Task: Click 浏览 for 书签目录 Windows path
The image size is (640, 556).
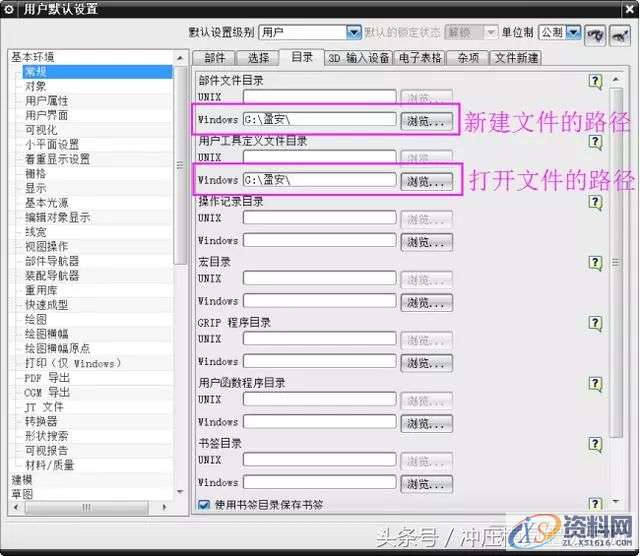Action: [427, 484]
